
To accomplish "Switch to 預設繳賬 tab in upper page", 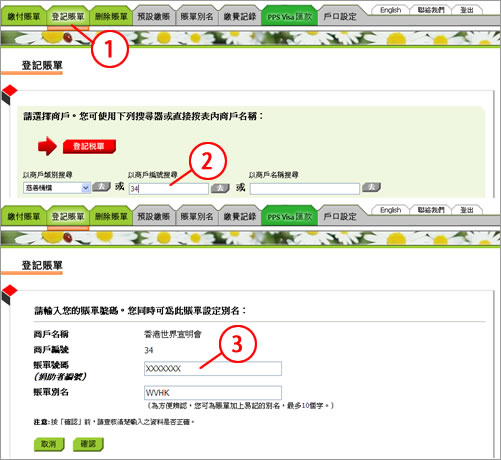I will click(x=154, y=17).
